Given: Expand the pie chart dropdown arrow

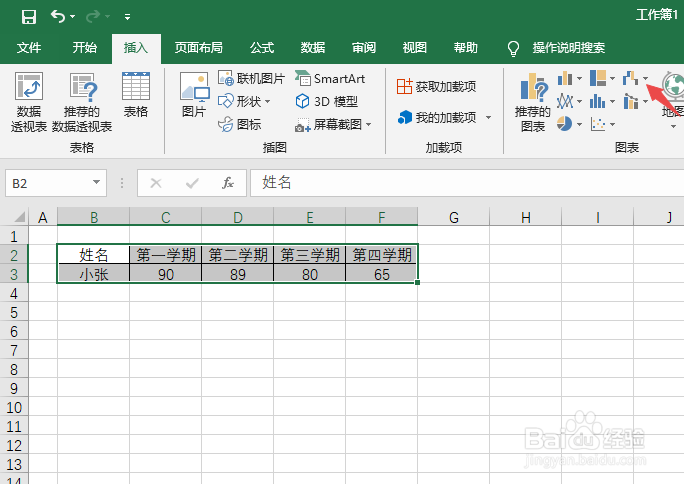Looking at the screenshot, I should coord(579,125).
